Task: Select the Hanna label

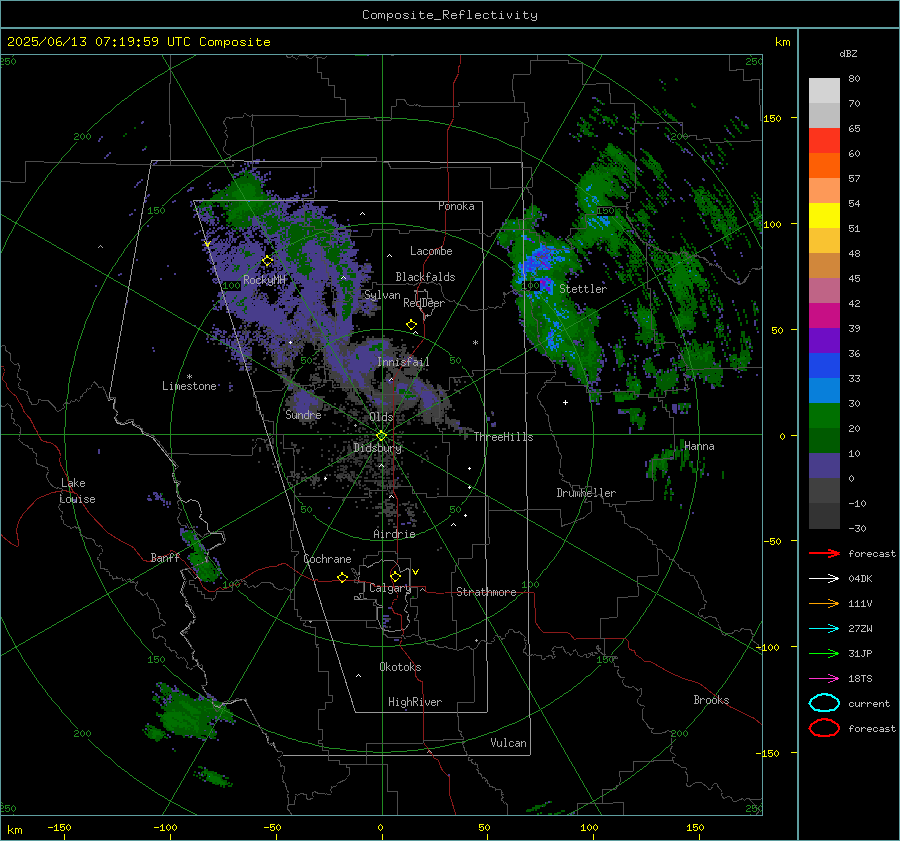Action: pos(699,446)
